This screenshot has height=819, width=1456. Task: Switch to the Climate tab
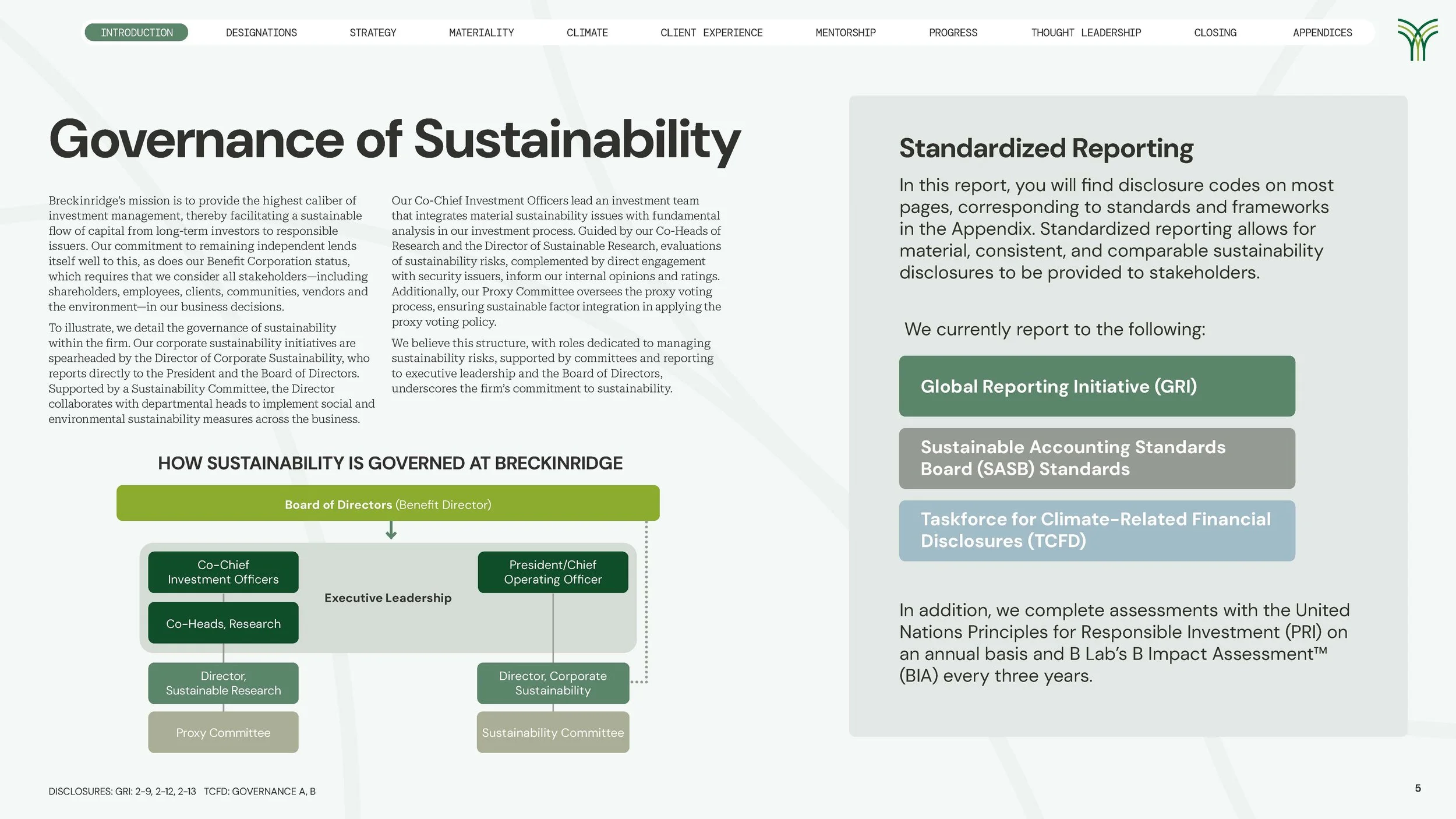587,33
